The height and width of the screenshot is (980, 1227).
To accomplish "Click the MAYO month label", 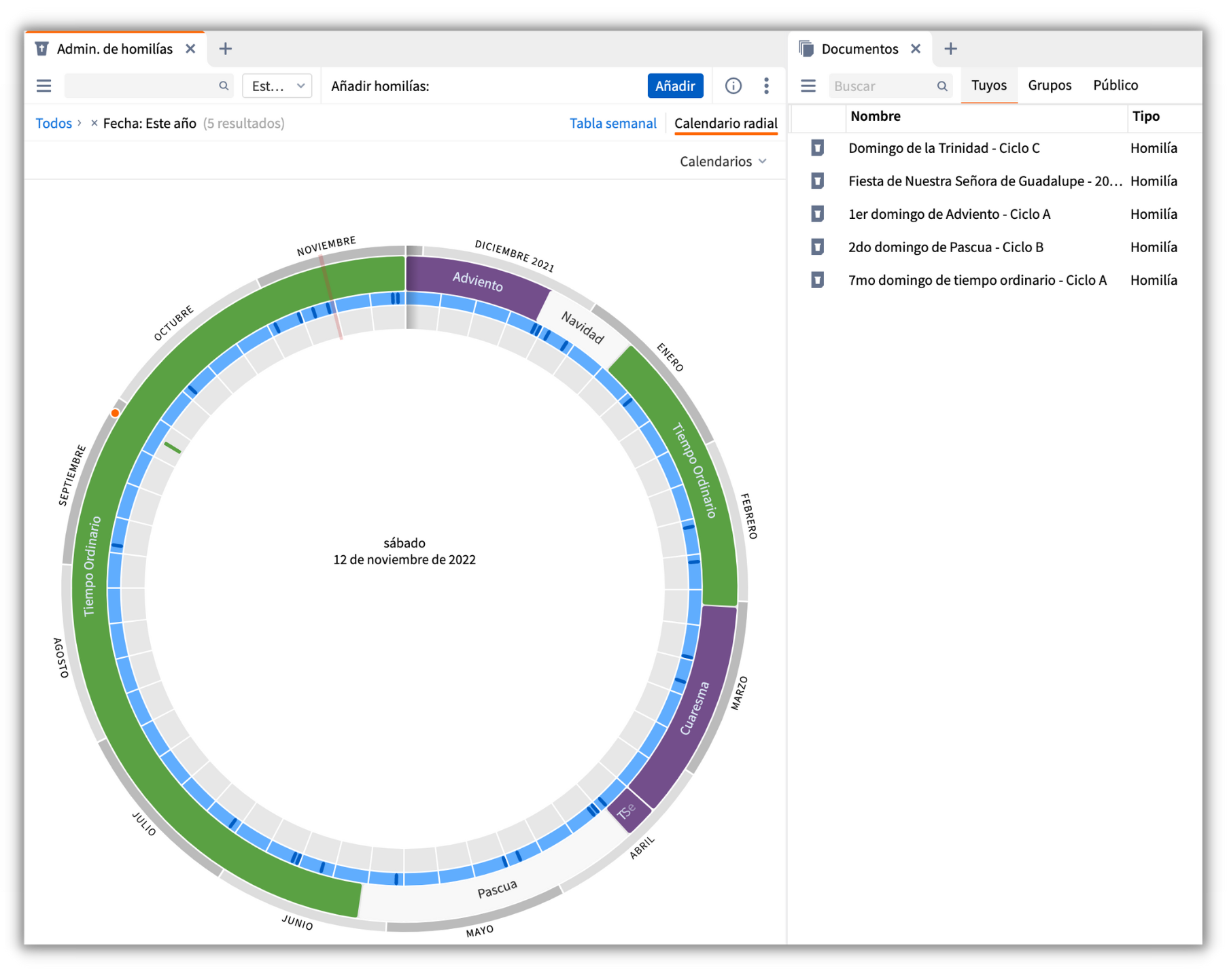I will point(479,931).
